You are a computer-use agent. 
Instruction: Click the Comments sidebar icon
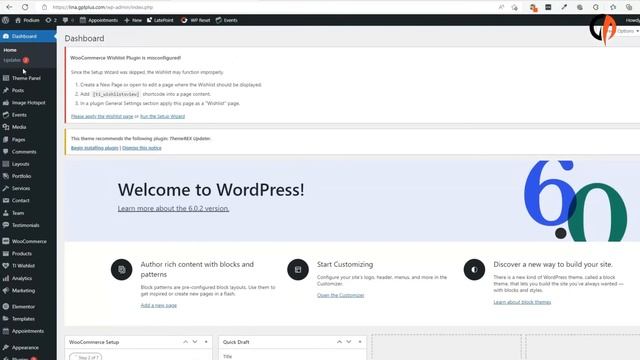click(6, 151)
